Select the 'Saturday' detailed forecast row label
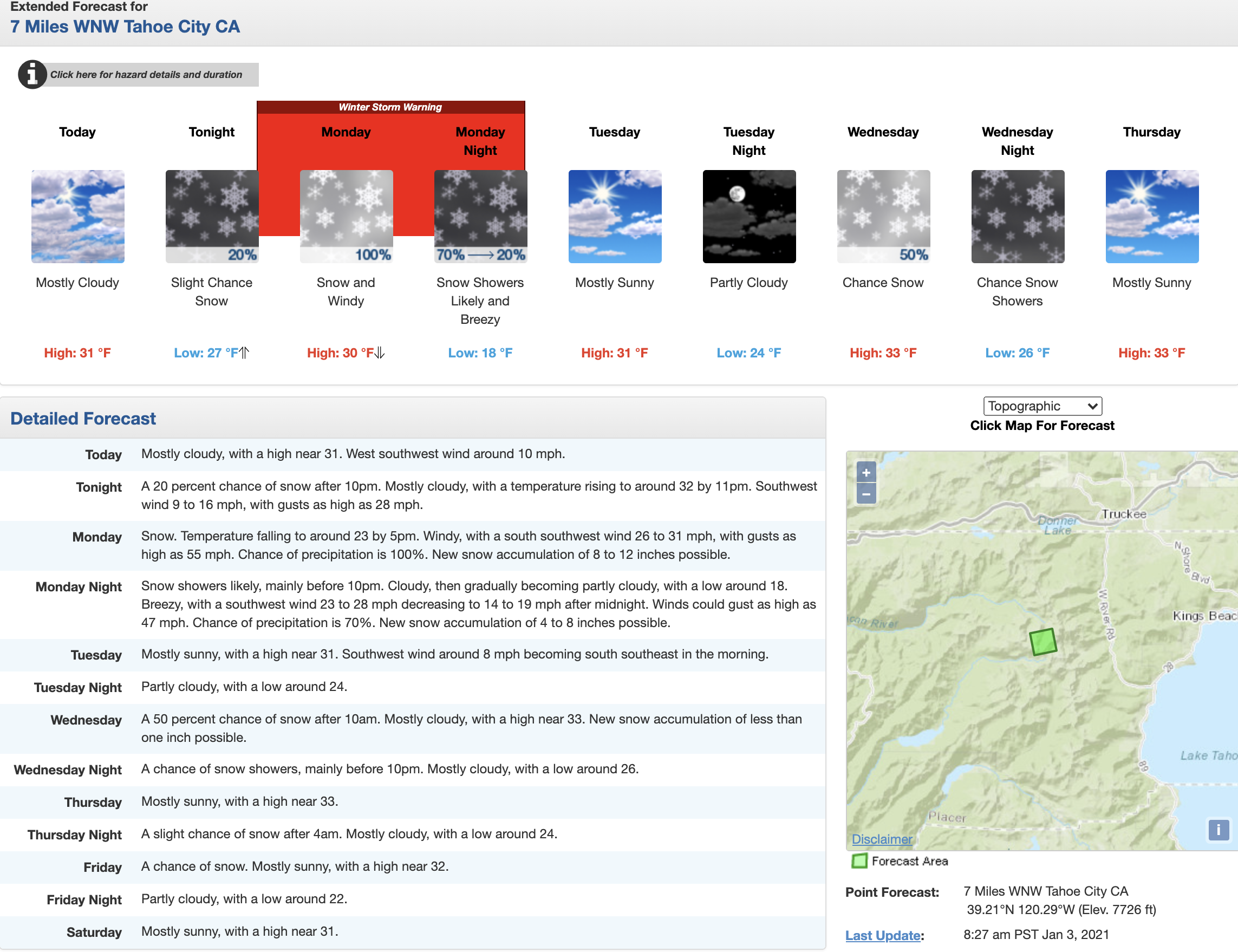Viewport: 1238px width, 952px height. pyautogui.click(x=94, y=932)
